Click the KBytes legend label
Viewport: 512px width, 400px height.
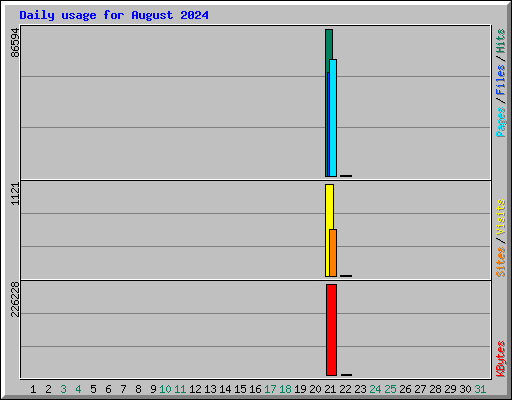tap(501, 359)
